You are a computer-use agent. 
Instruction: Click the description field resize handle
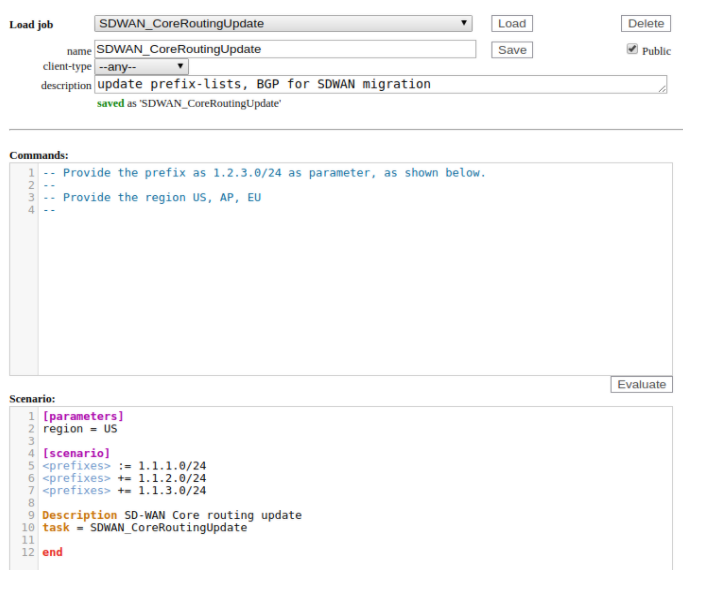pos(662,89)
